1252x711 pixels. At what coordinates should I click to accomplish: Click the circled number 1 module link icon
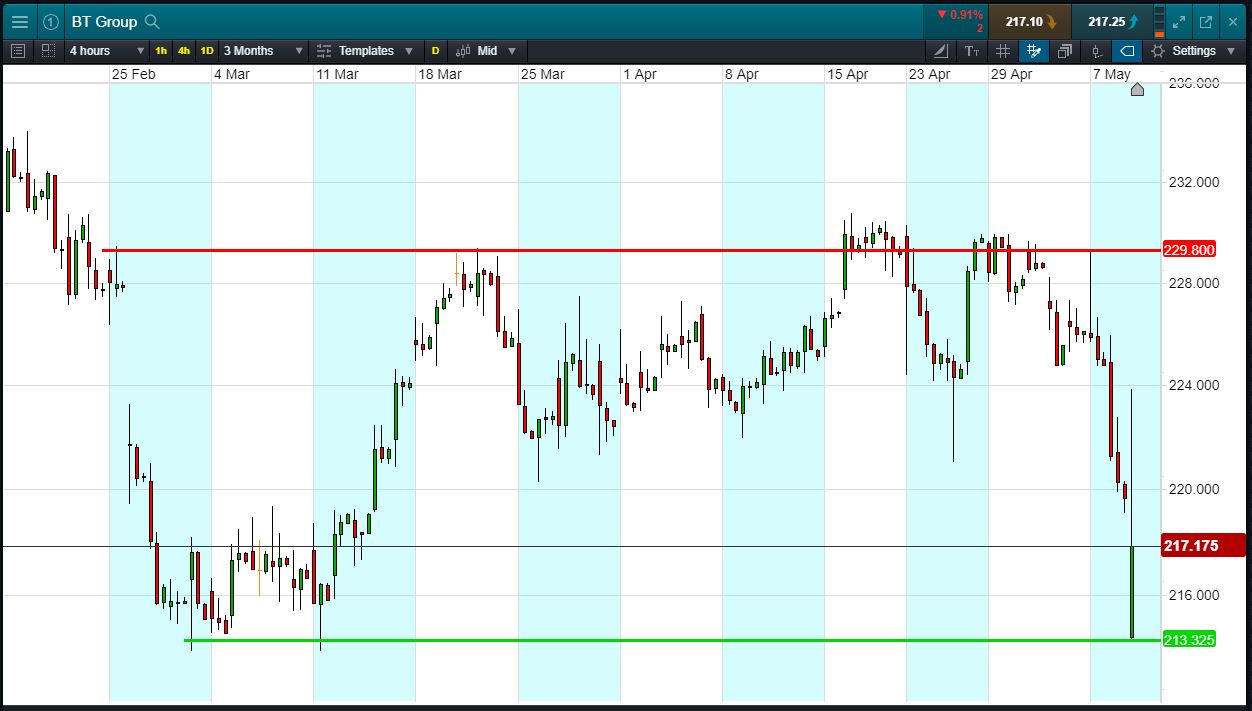point(50,21)
